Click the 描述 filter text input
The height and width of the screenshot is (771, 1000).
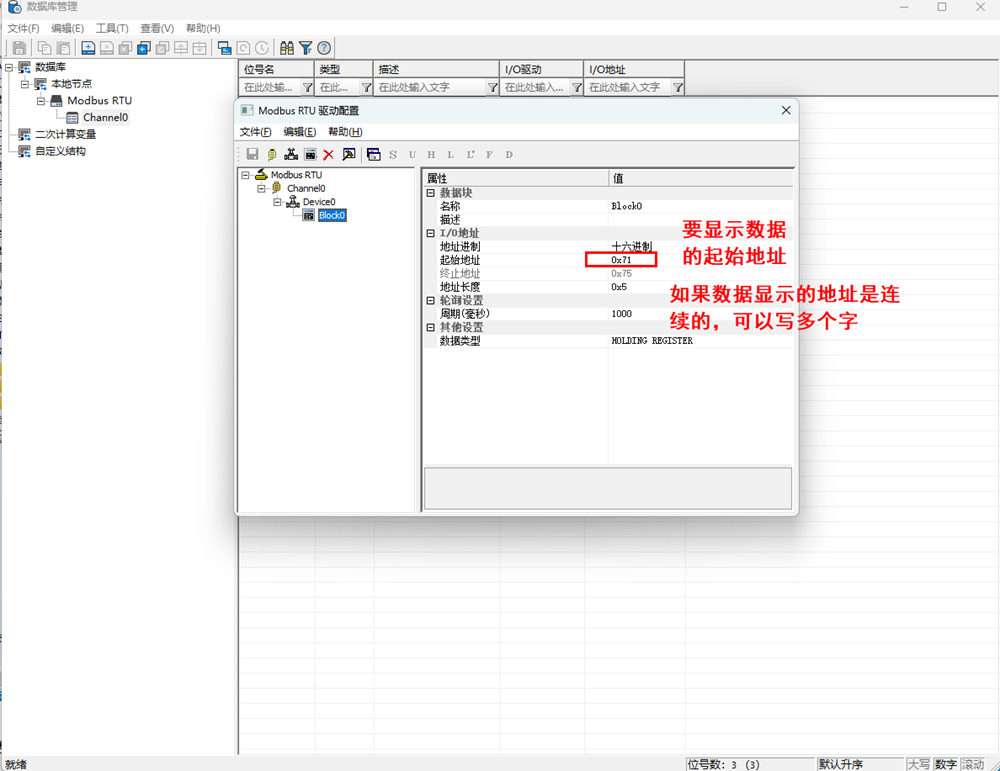pyautogui.click(x=430, y=87)
